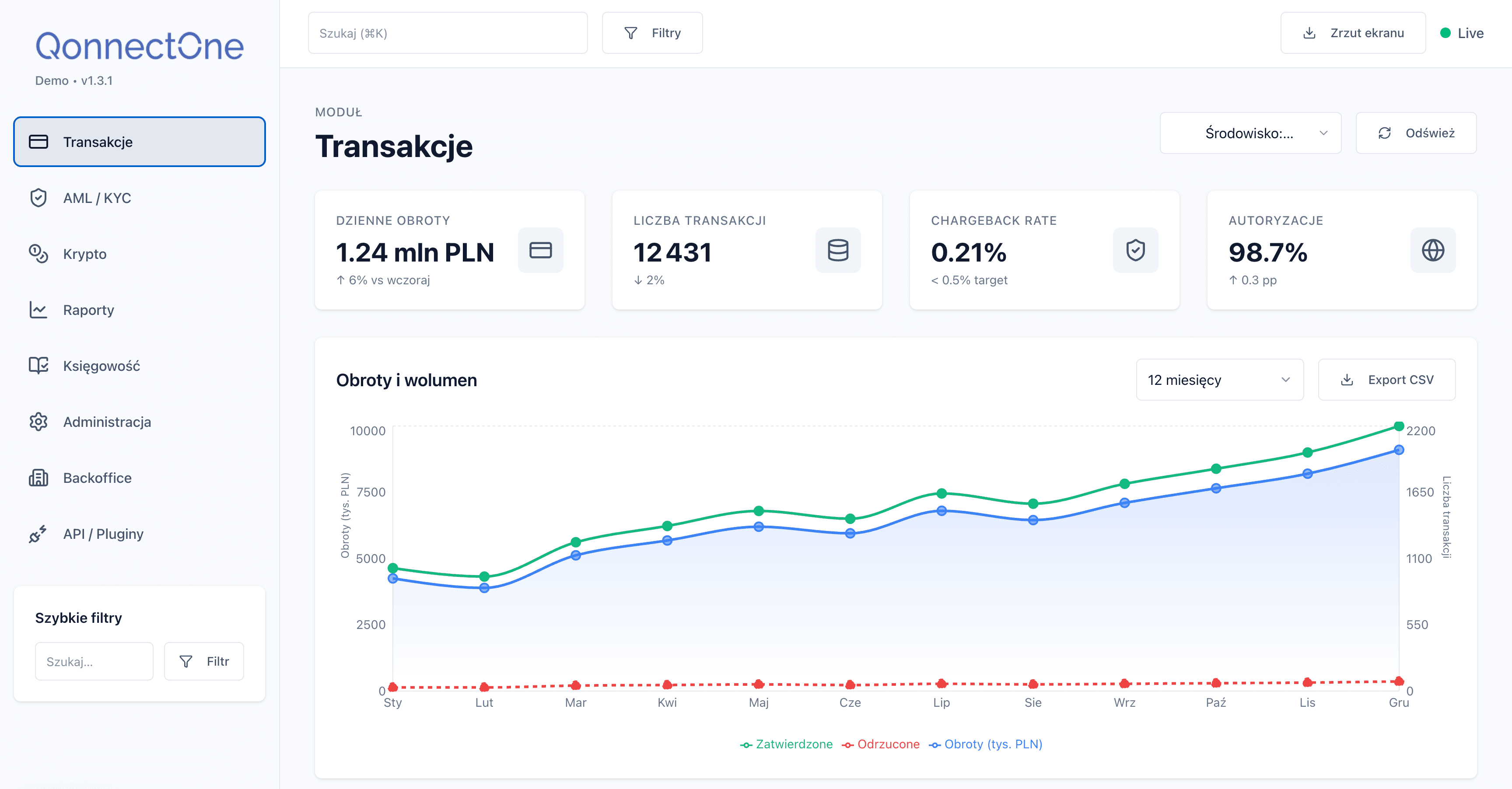Focus the Szukaj (⌘K) search field

coord(447,33)
